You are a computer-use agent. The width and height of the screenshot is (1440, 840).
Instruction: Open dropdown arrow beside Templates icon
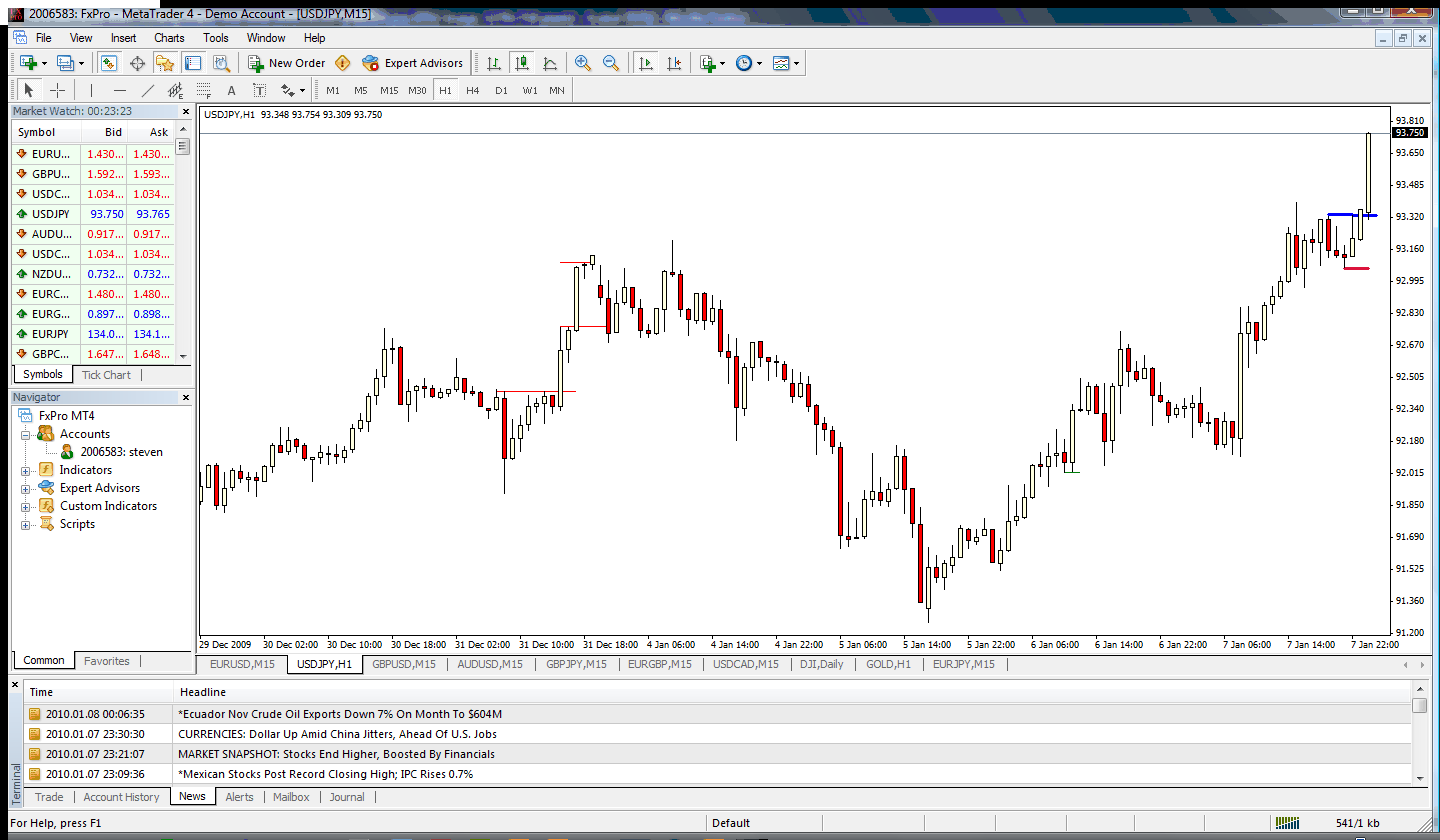[x=797, y=63]
